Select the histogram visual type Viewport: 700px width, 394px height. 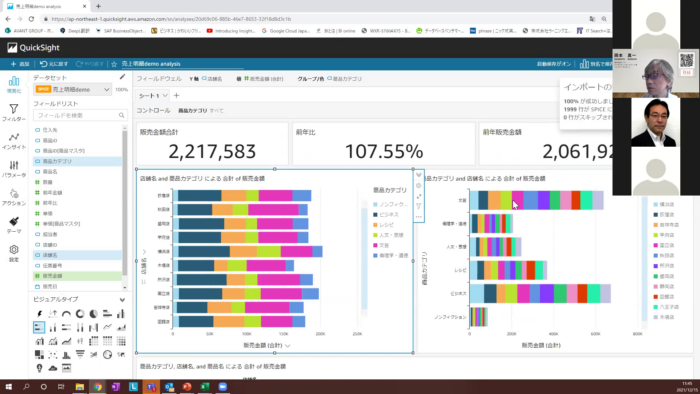pos(66,355)
